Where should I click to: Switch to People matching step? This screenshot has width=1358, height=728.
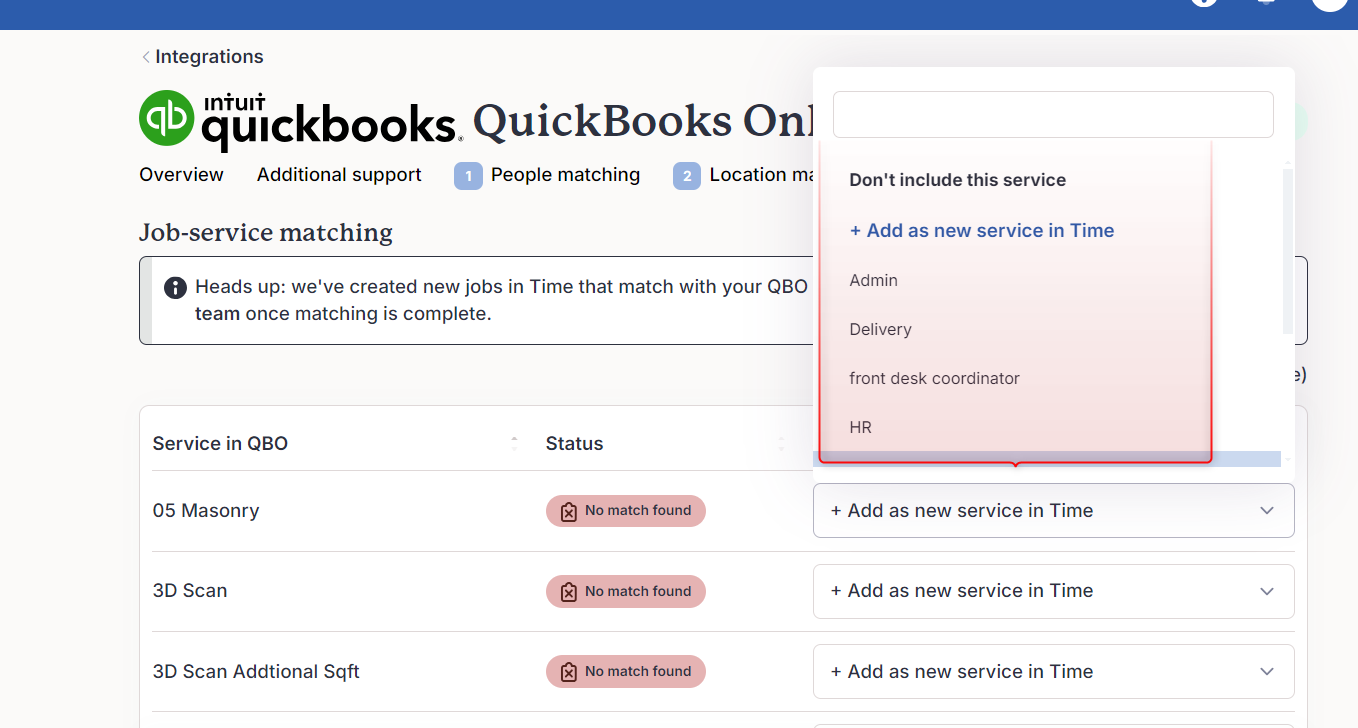565,175
